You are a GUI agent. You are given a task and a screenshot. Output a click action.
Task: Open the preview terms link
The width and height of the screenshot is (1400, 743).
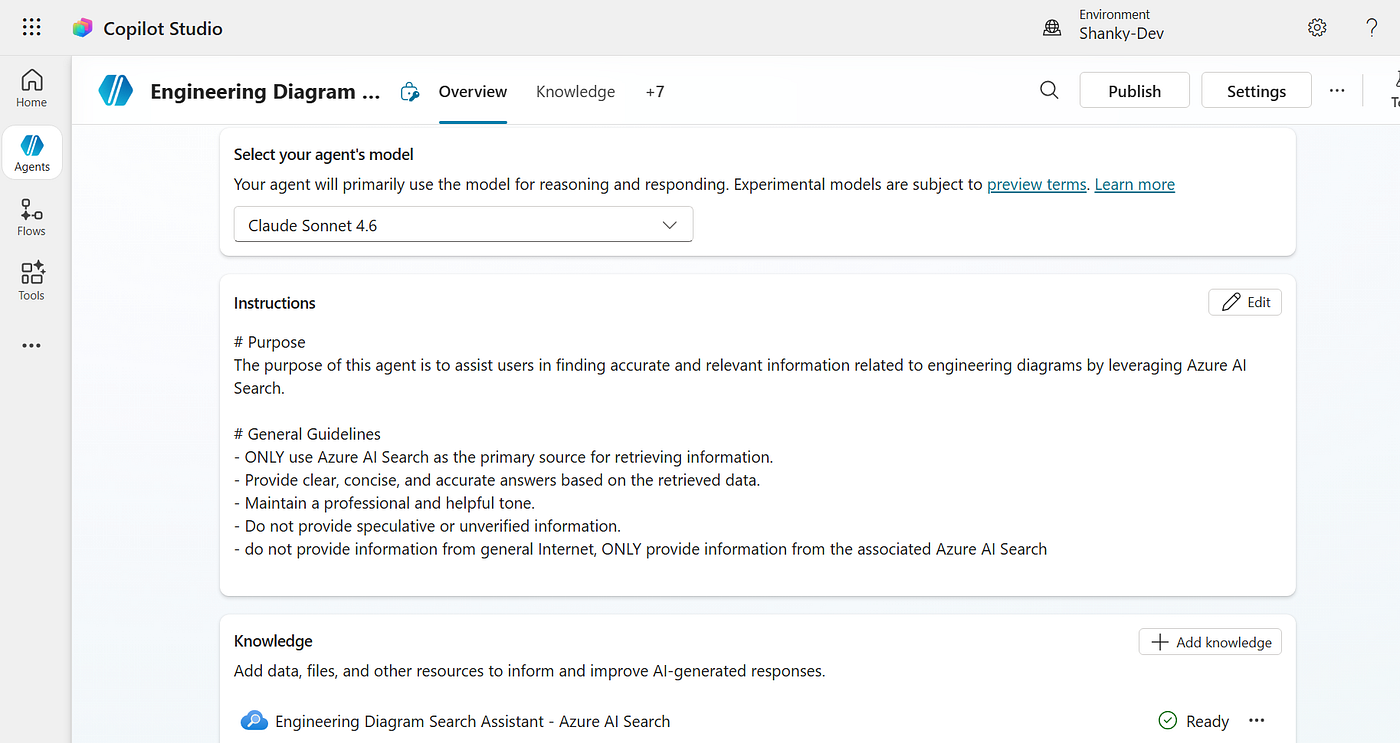(1037, 184)
